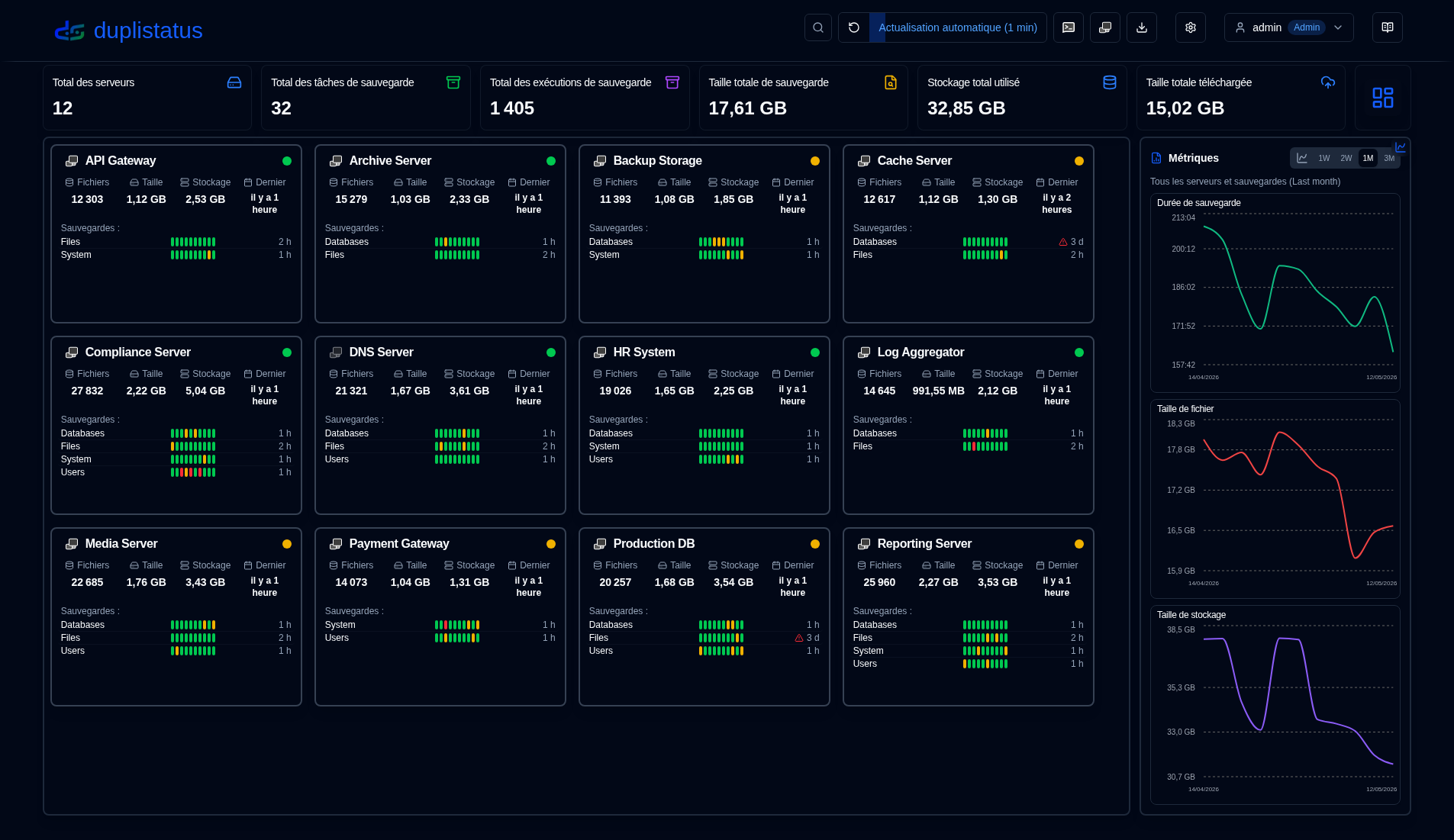Click the Total des serveurs server icon

[234, 82]
